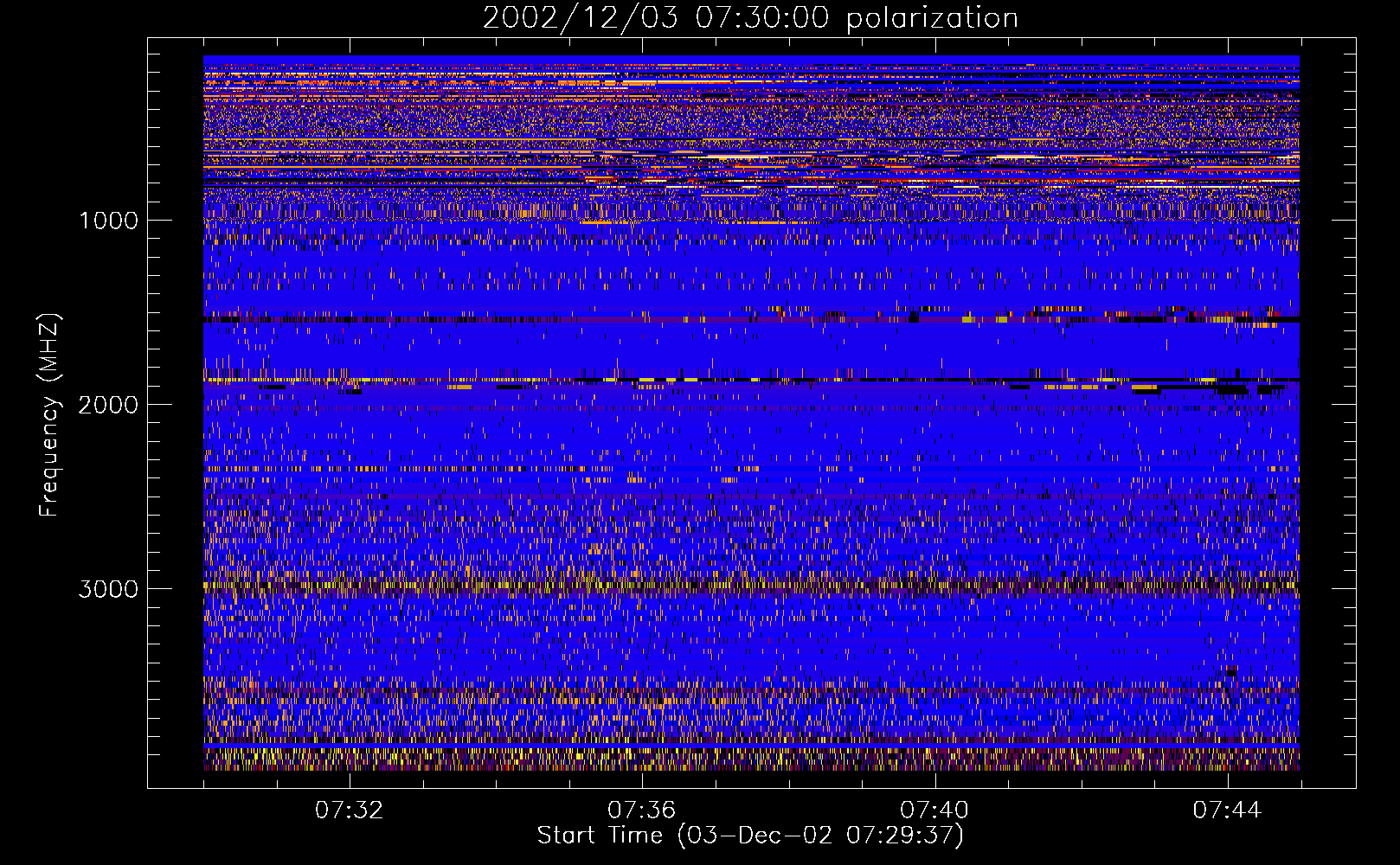
Task: Select the 07:44 time axis label
Action: tap(1226, 810)
